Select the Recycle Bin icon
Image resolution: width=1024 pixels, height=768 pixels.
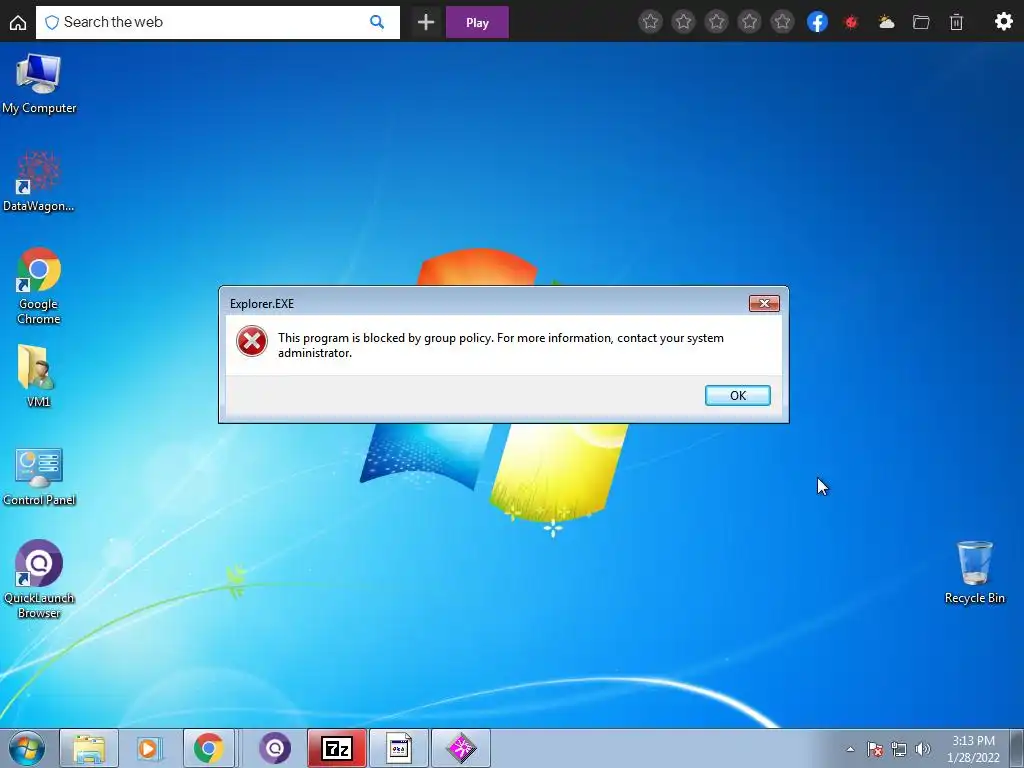(974, 572)
